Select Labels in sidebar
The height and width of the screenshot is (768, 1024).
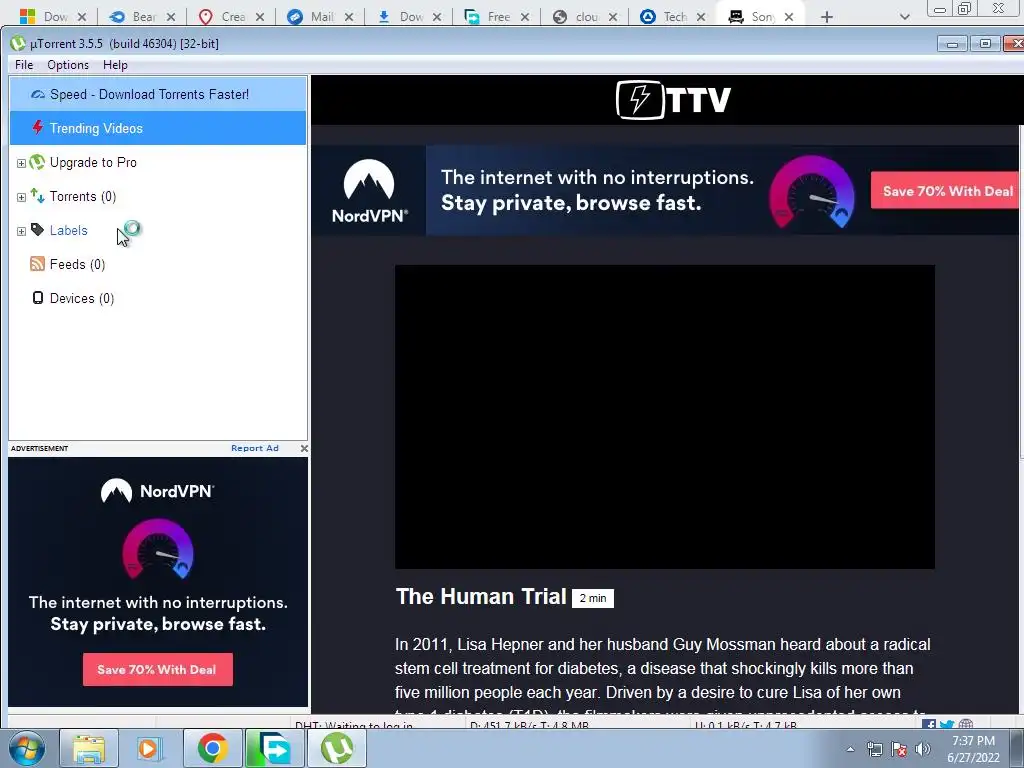69,231
